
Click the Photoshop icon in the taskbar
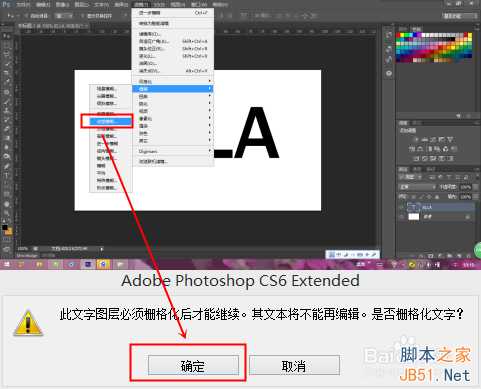click(88, 265)
